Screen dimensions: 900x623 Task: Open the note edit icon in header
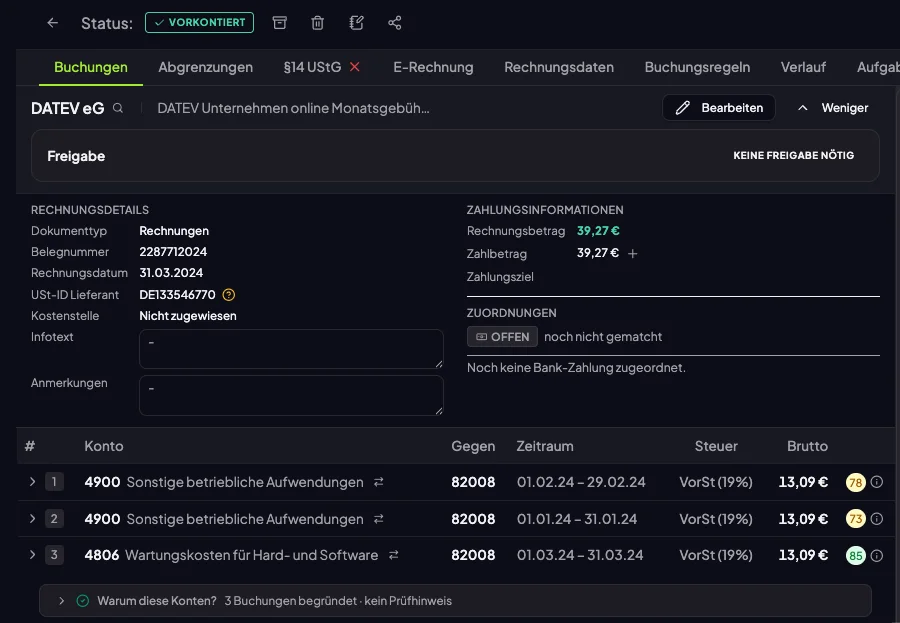(356, 23)
